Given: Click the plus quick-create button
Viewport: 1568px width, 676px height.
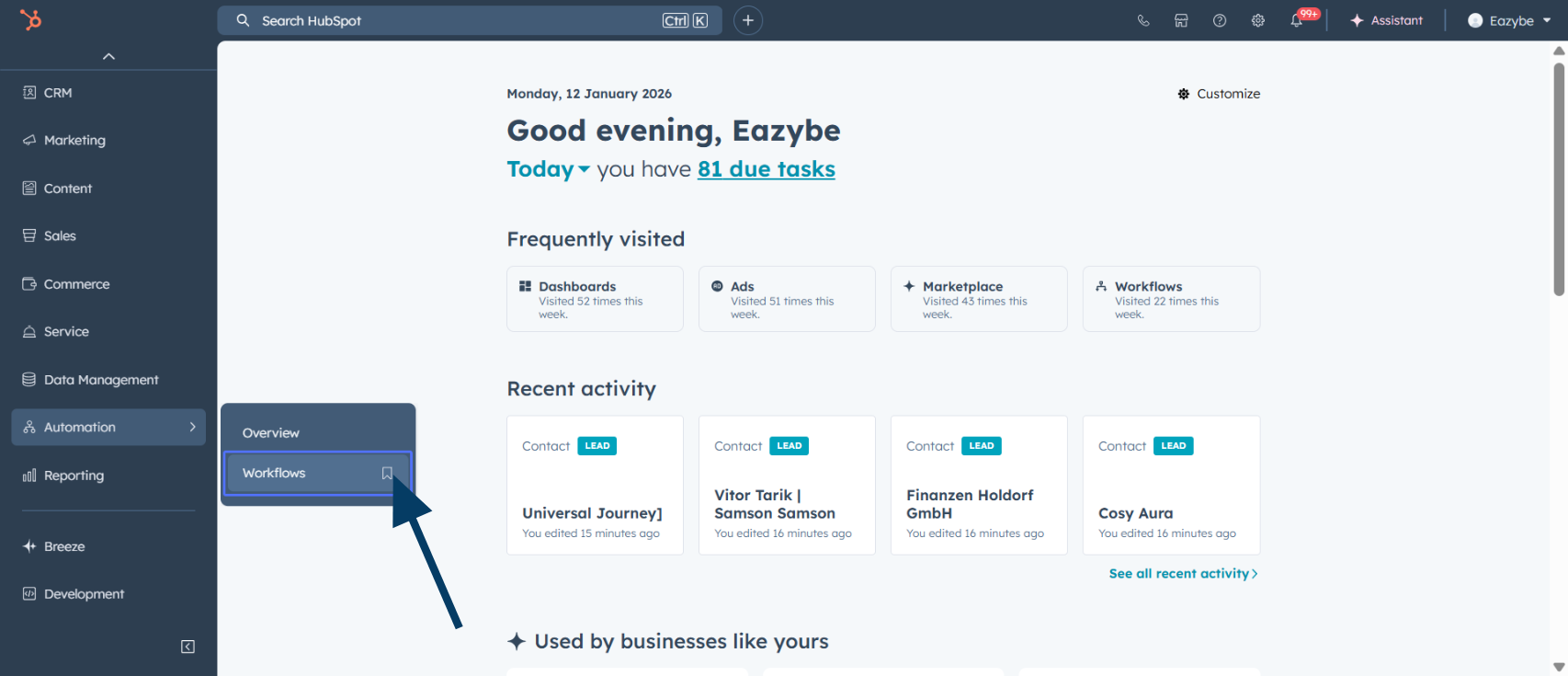Looking at the screenshot, I should tap(748, 20).
